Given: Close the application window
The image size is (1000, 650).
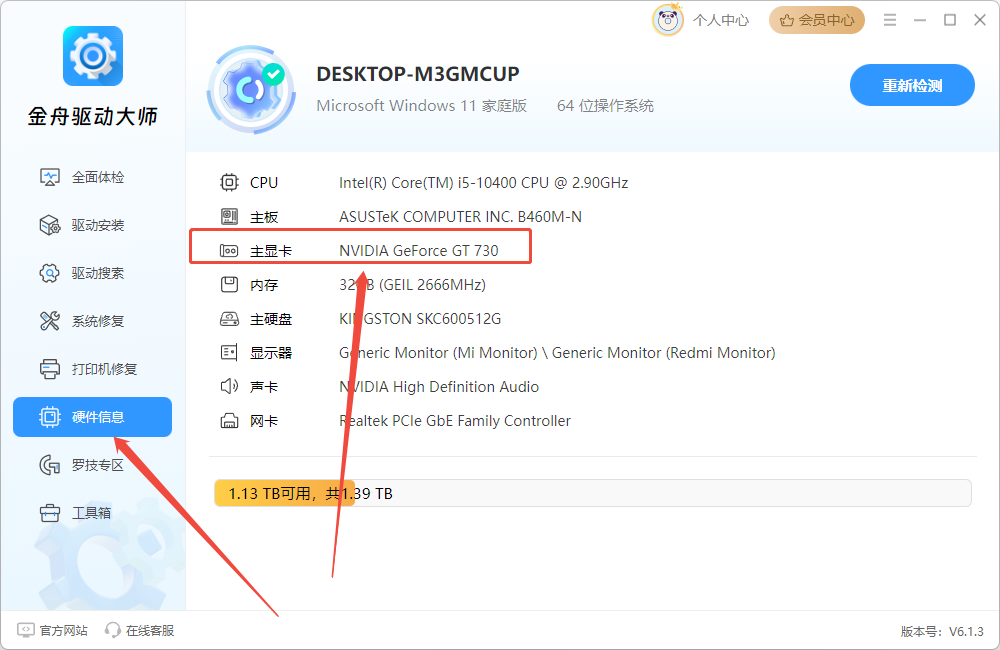Looking at the screenshot, I should pos(980,20).
